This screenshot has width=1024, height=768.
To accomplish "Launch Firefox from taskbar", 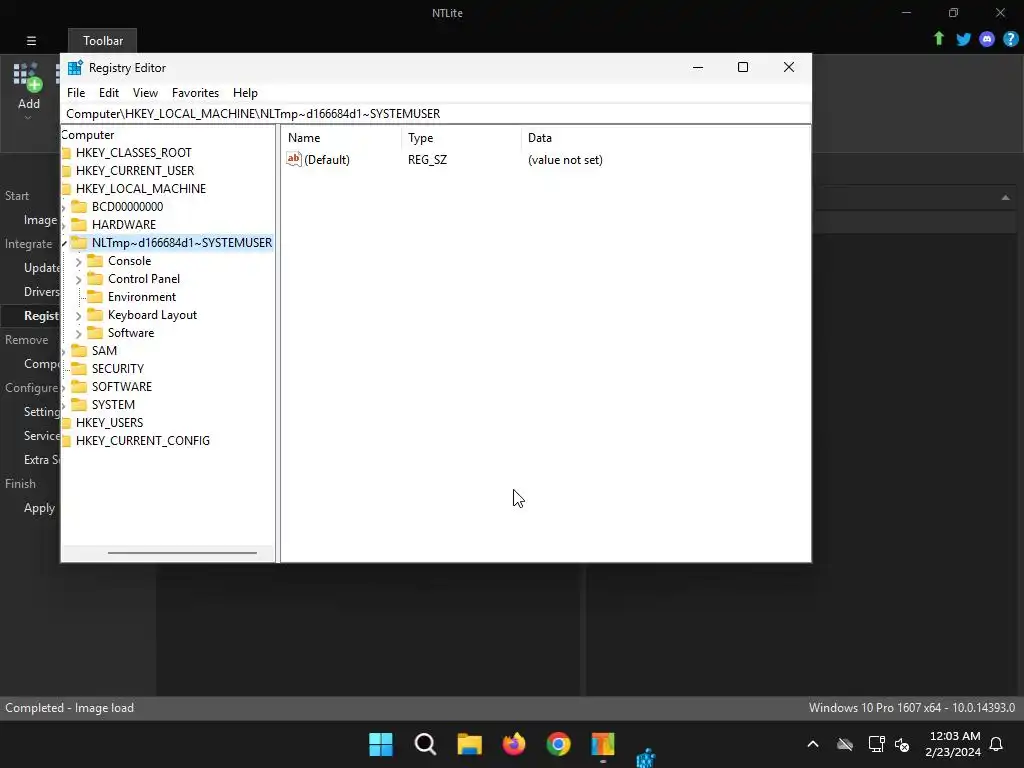I will (x=514, y=744).
